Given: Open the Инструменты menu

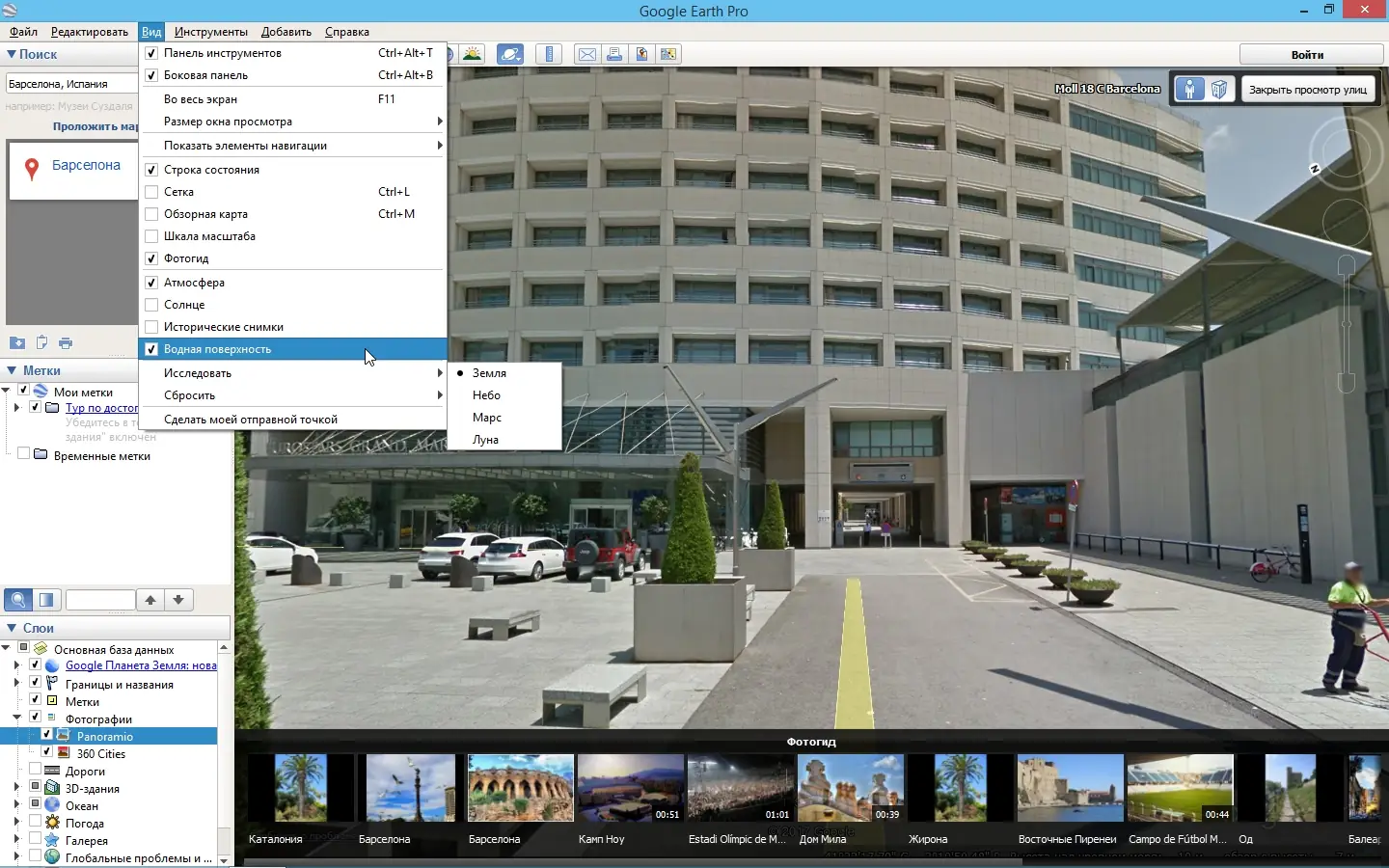Looking at the screenshot, I should click(x=210, y=32).
